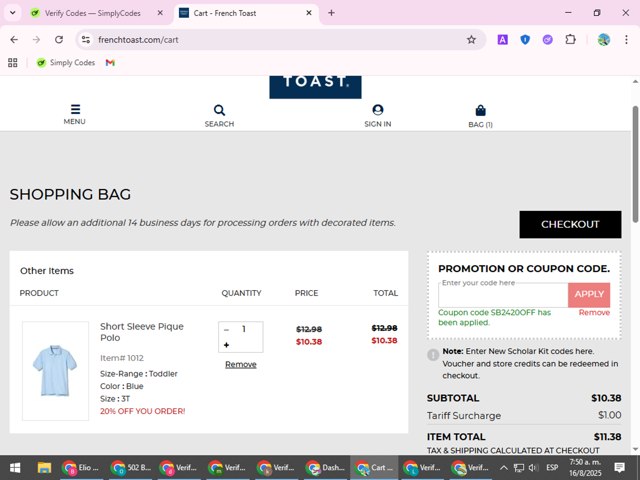Click the page vertical scrollbar
Viewport: 640px width, 480px height.
(x=635, y=164)
